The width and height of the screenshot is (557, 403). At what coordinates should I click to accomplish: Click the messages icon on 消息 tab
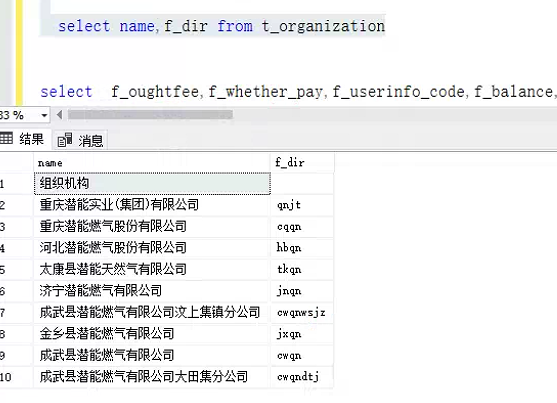65,140
